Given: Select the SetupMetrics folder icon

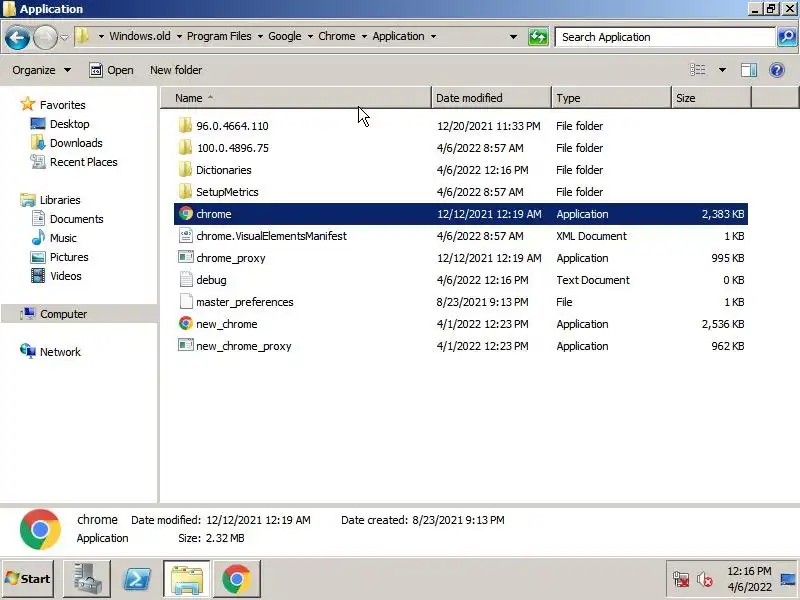Looking at the screenshot, I should pos(185,191).
